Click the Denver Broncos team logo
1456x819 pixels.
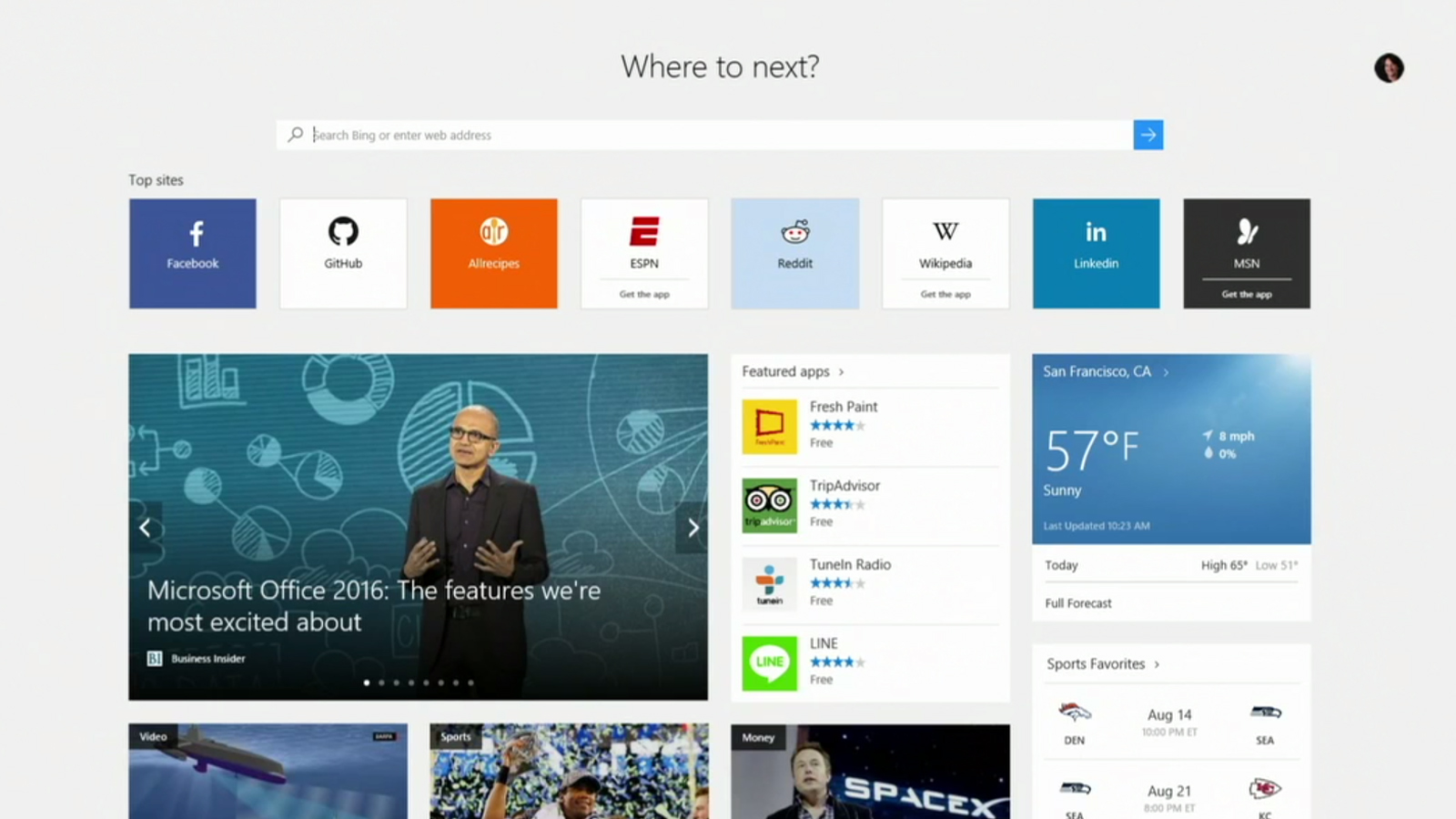(x=1075, y=713)
